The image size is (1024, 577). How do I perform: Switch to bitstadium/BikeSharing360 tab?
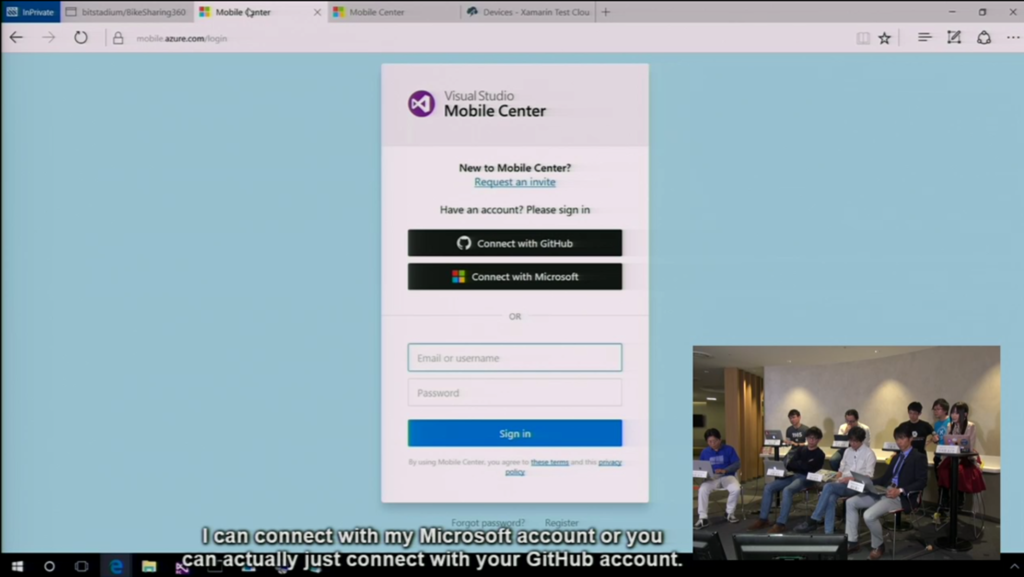[127, 12]
